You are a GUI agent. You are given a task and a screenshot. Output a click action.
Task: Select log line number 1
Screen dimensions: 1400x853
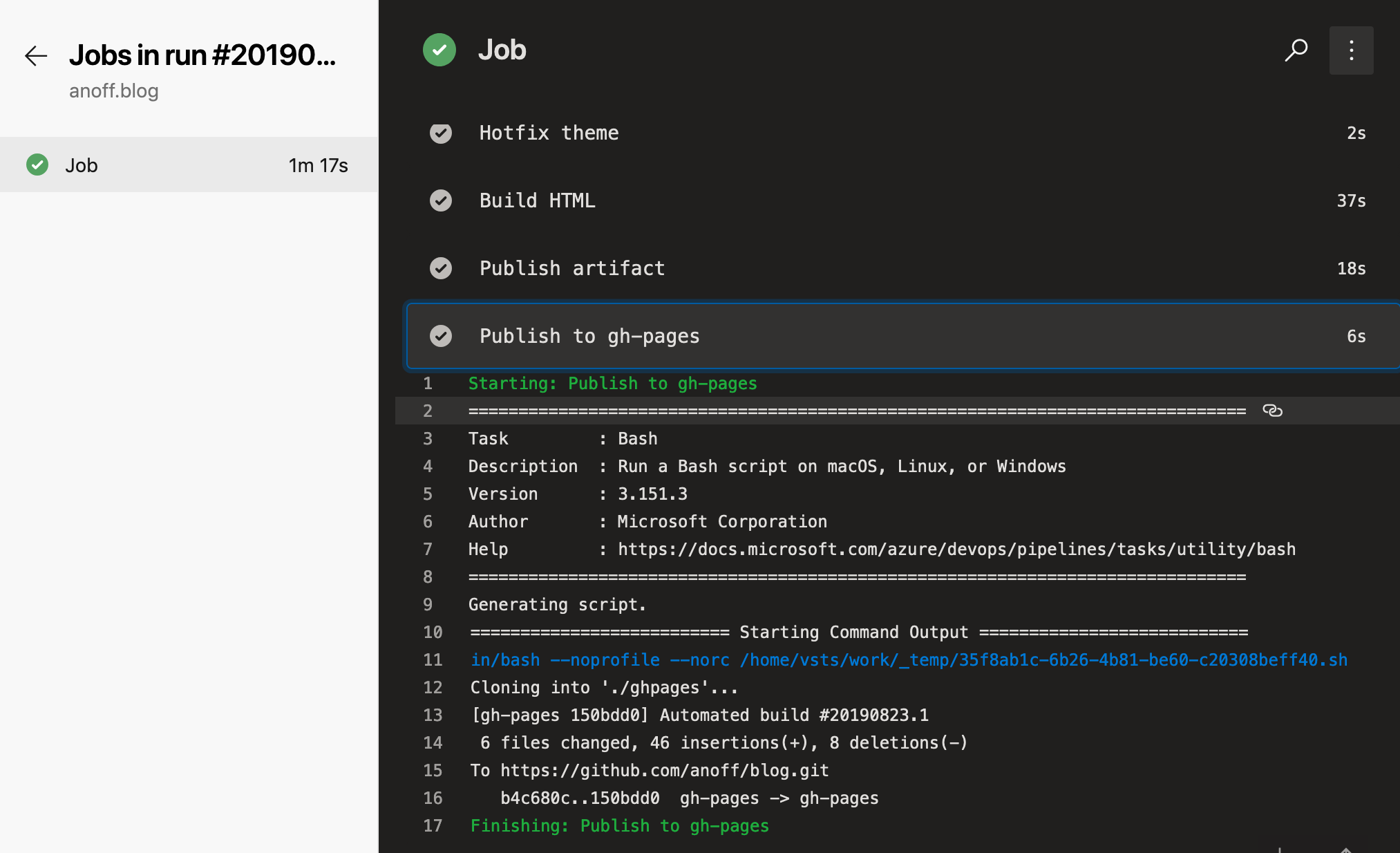pyautogui.click(x=428, y=383)
